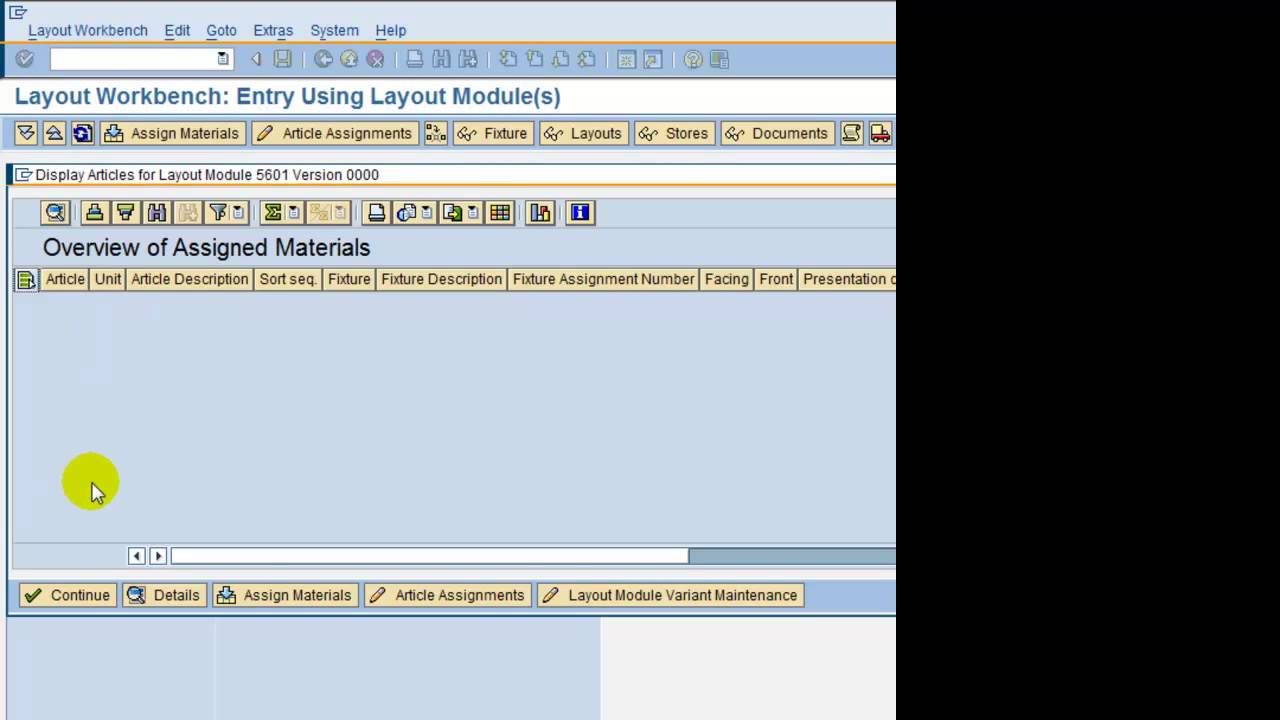Click the red truck icon
The image size is (1280, 720).
click(x=880, y=133)
